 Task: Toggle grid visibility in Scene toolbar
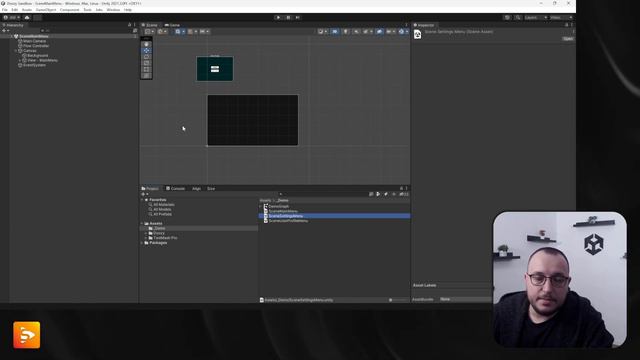pos(179,31)
